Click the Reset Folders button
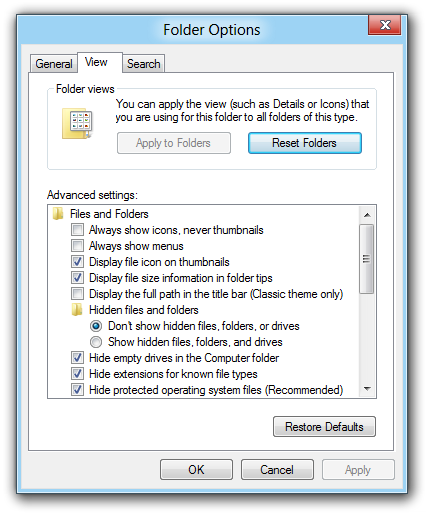The height and width of the screenshot is (514, 428). [305, 143]
